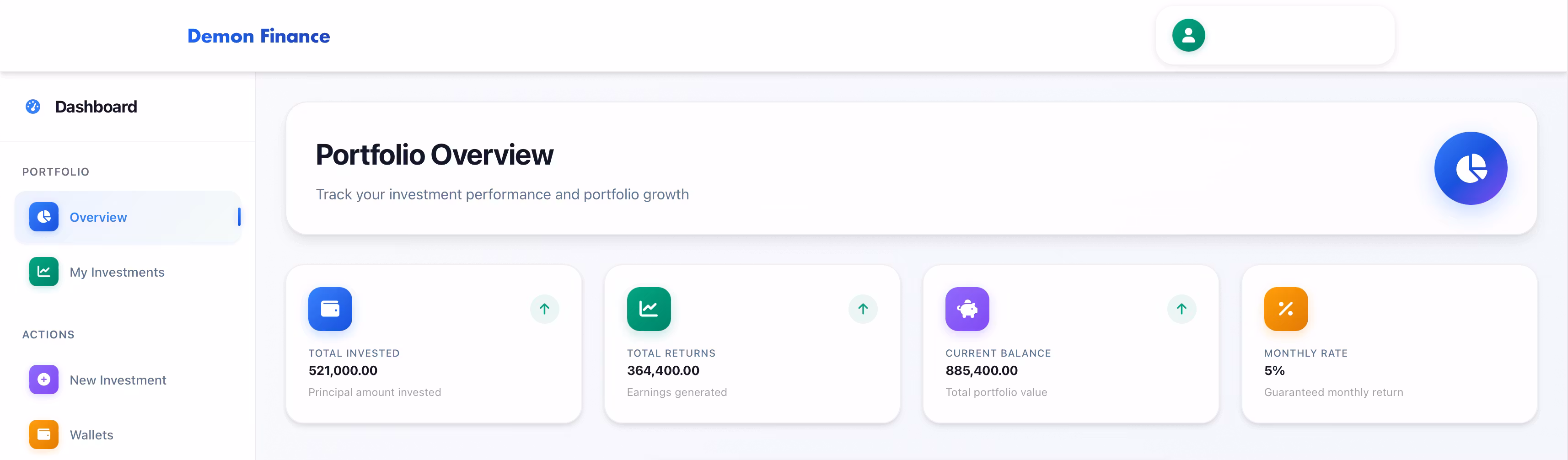Click the user account area top right

click(1274, 35)
